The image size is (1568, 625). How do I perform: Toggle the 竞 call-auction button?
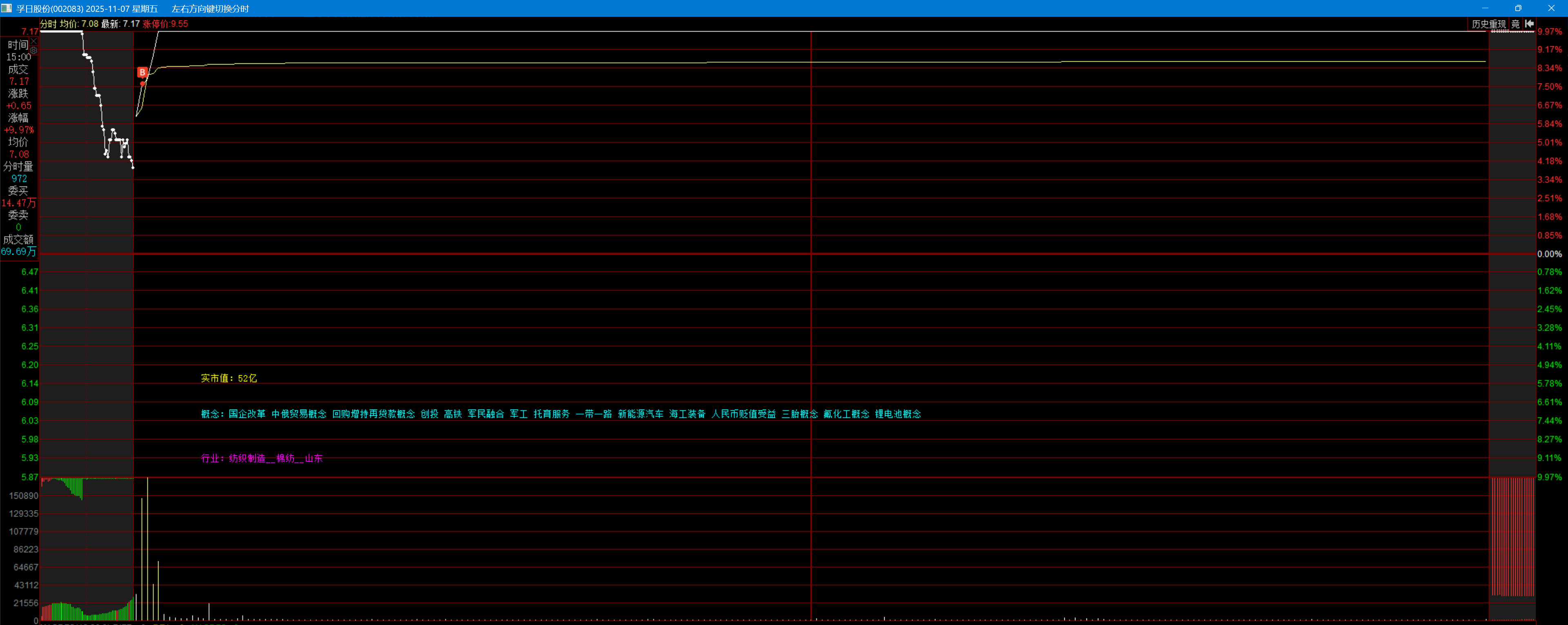1516,24
